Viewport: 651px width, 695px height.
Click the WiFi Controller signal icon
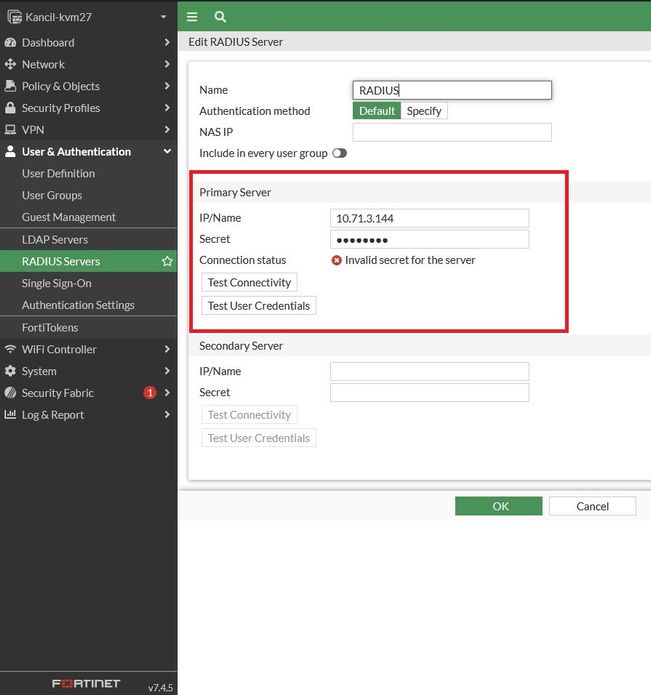(11, 349)
